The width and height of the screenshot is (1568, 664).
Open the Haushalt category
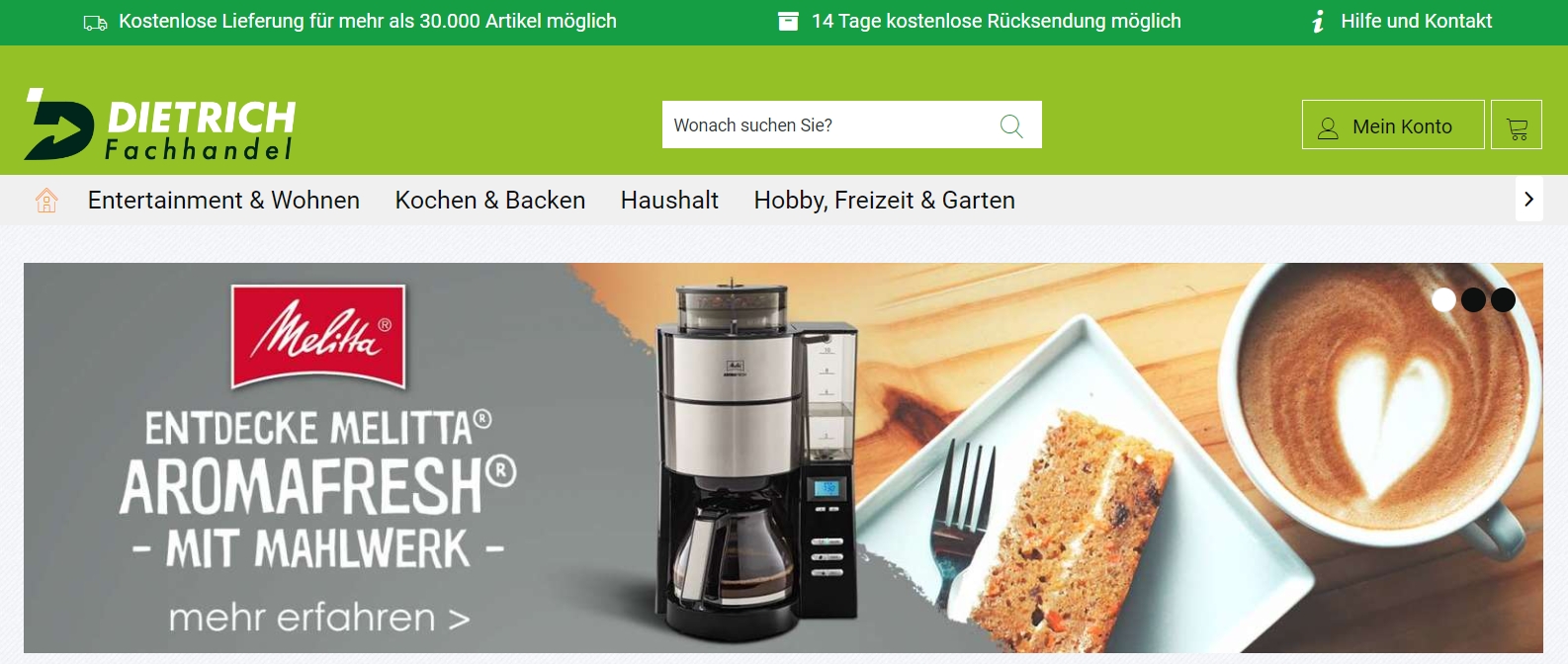[669, 201]
